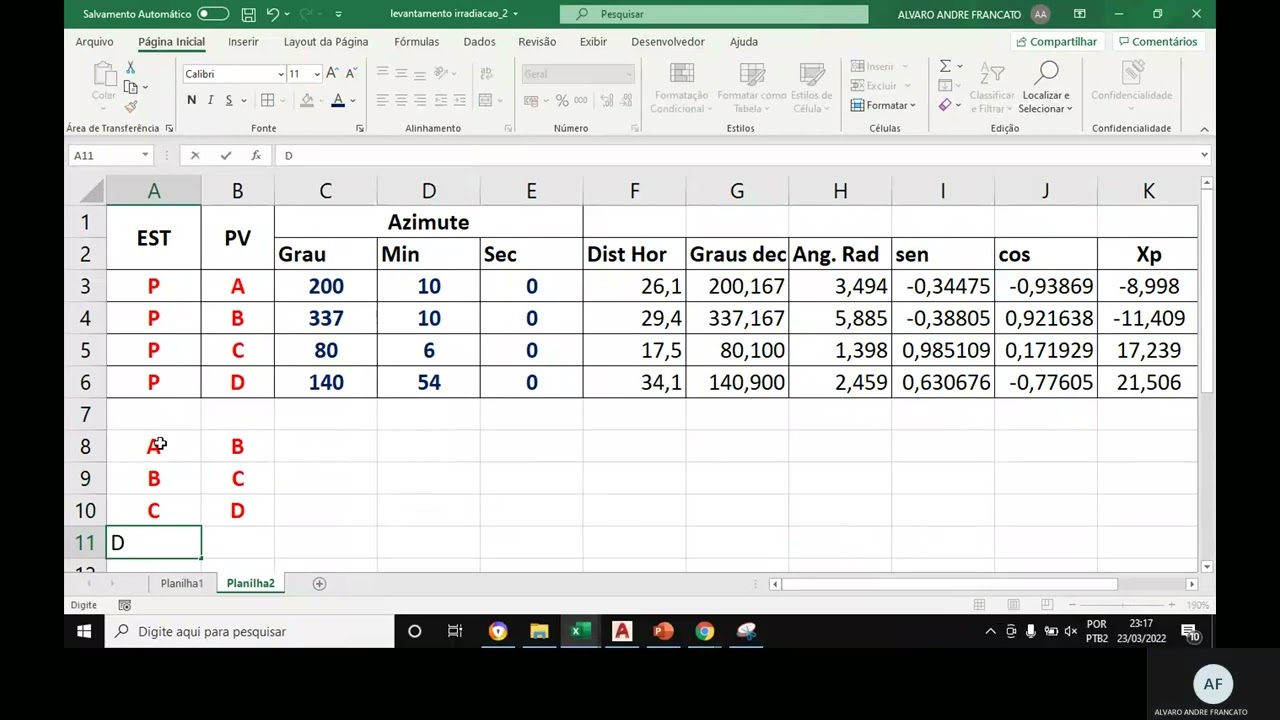Screen dimensions: 1280x720
Task: Add a new sheet with the plus button
Action: (x=319, y=583)
